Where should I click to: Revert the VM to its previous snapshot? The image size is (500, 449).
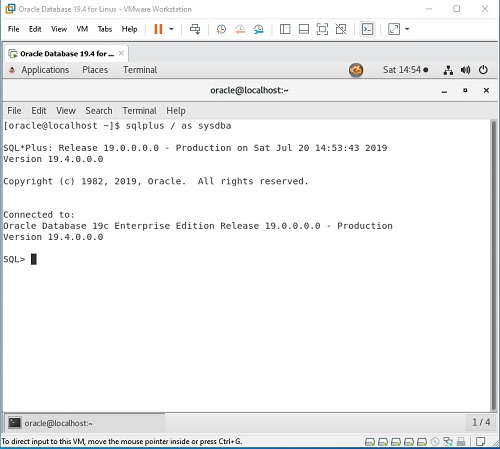[x=240, y=29]
